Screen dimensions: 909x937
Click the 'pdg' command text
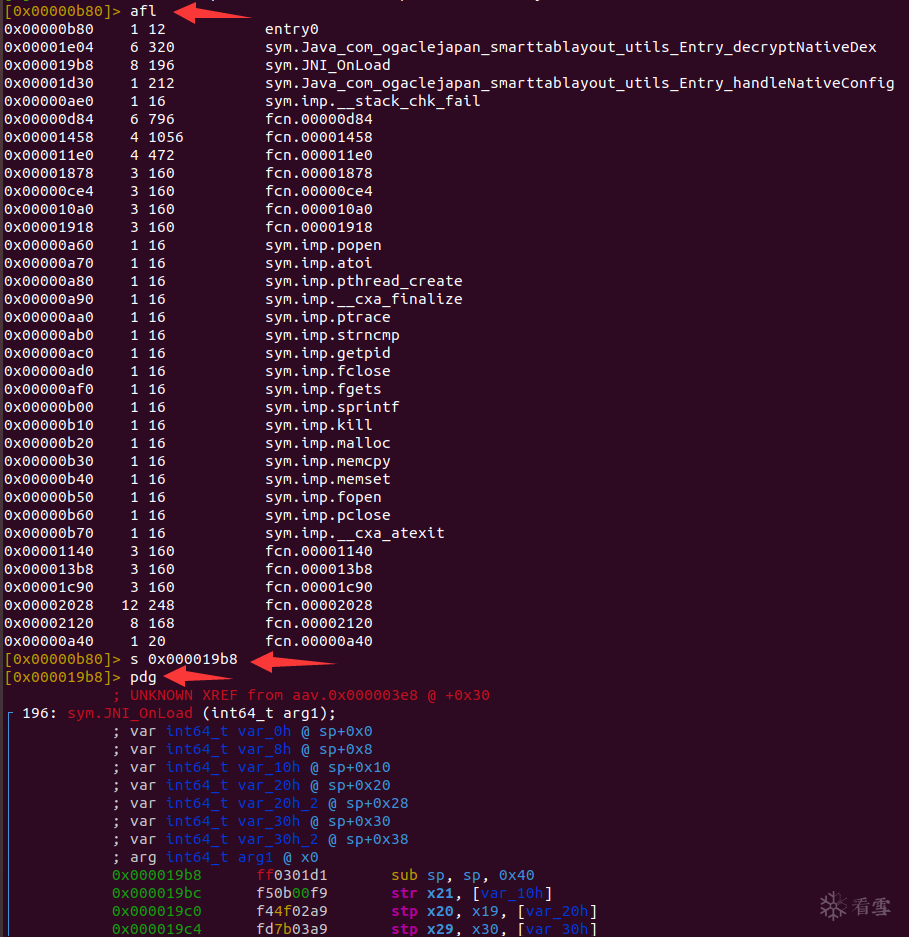click(x=143, y=677)
